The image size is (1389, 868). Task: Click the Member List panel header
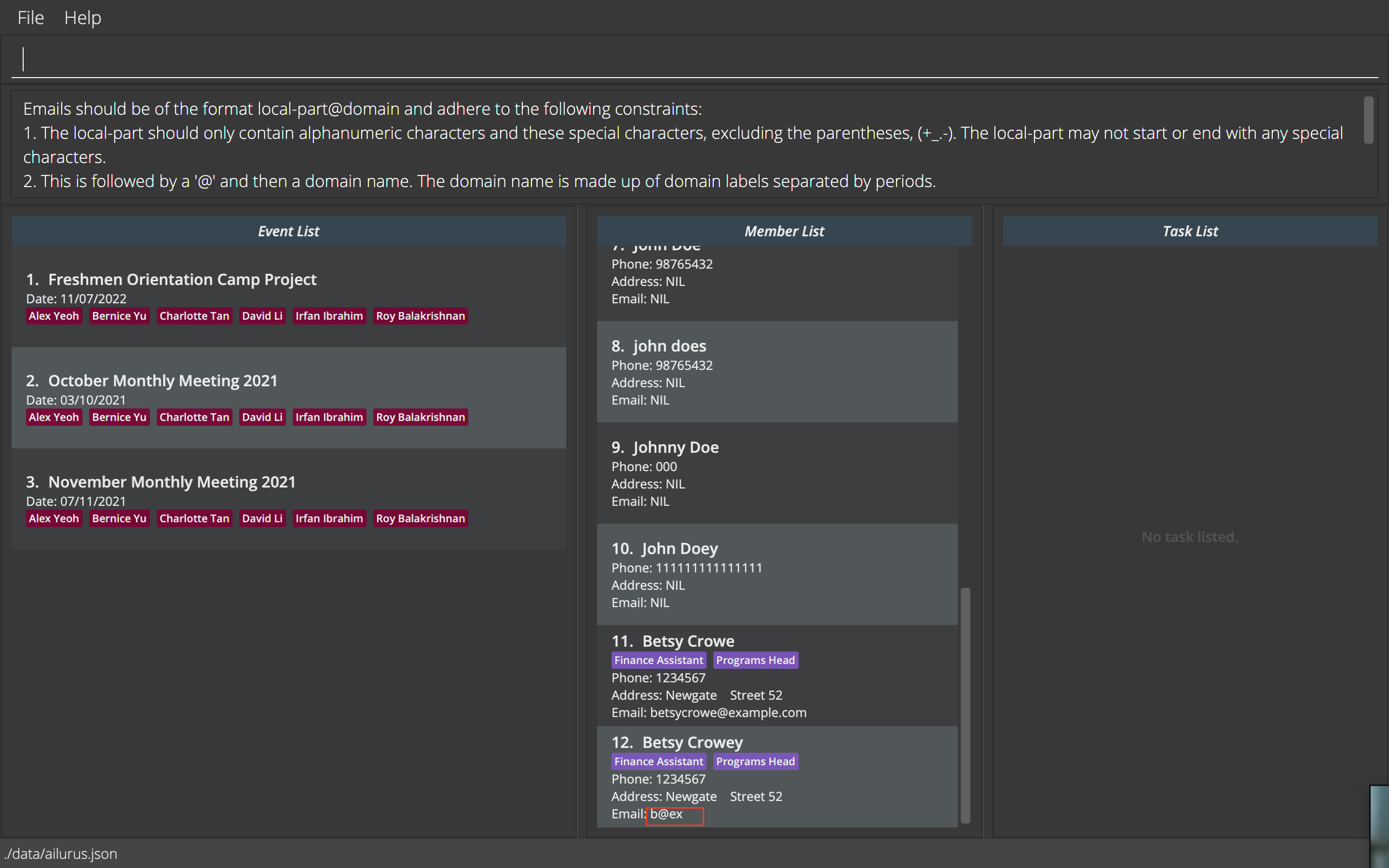pos(784,231)
